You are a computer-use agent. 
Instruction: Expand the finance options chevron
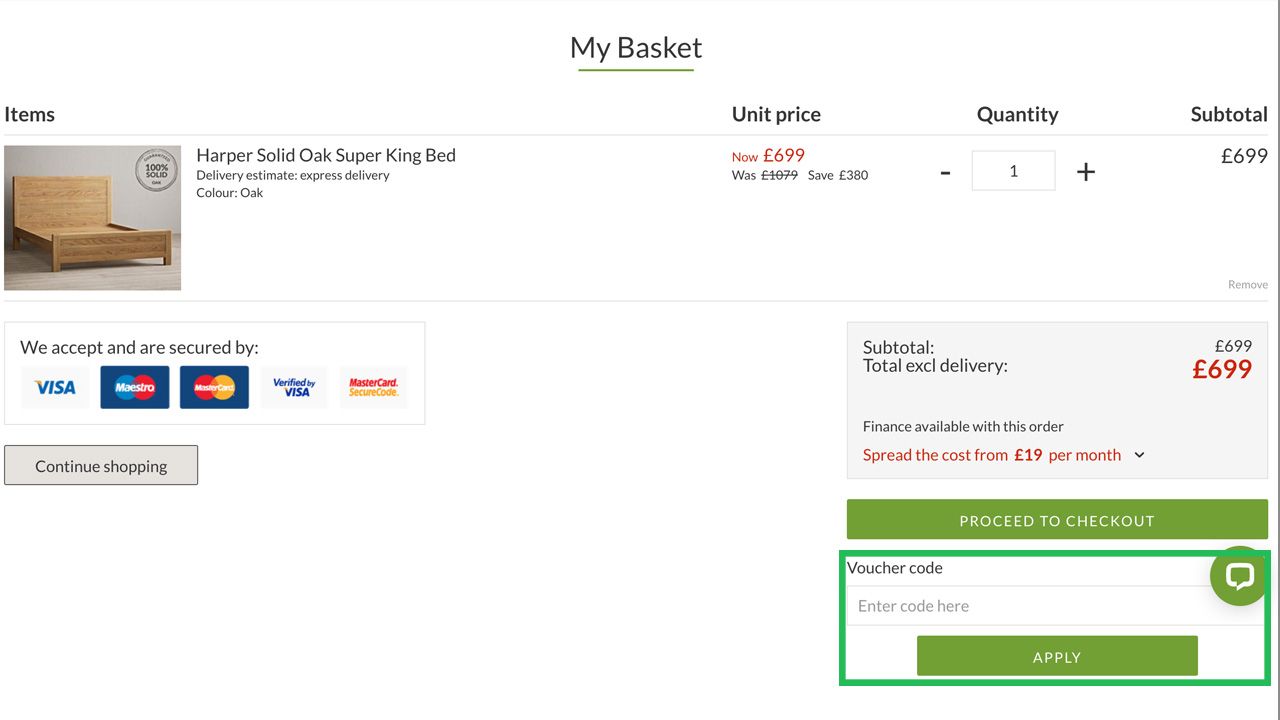point(1139,455)
